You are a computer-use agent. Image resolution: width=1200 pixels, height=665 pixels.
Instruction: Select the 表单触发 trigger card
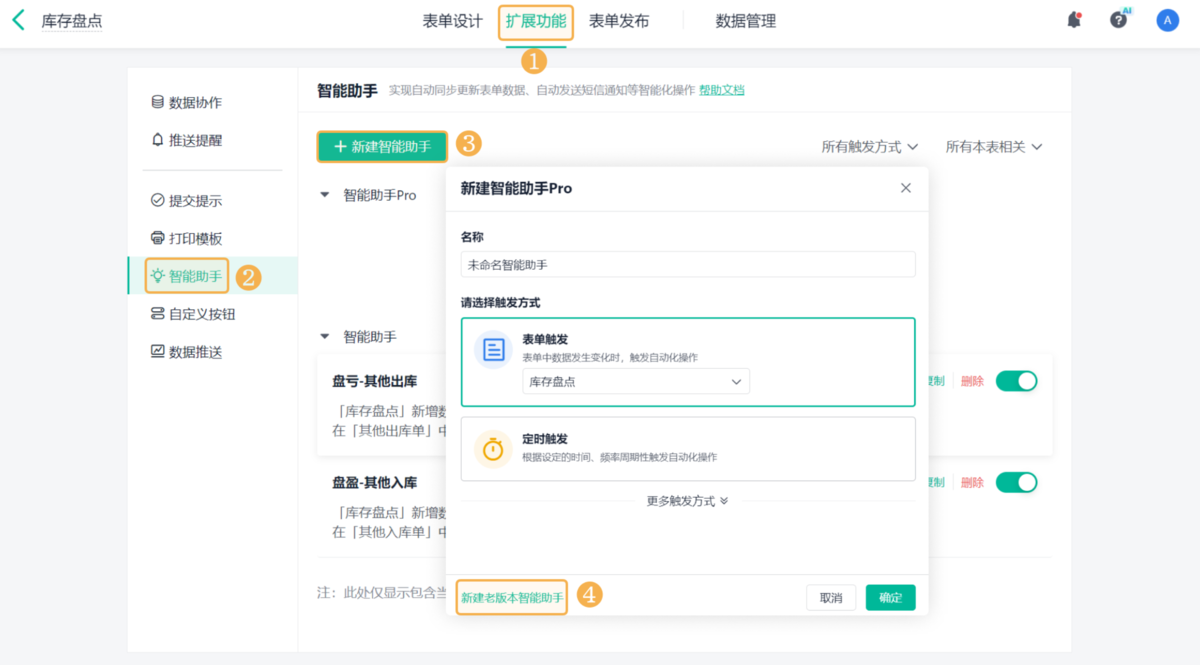(688, 362)
